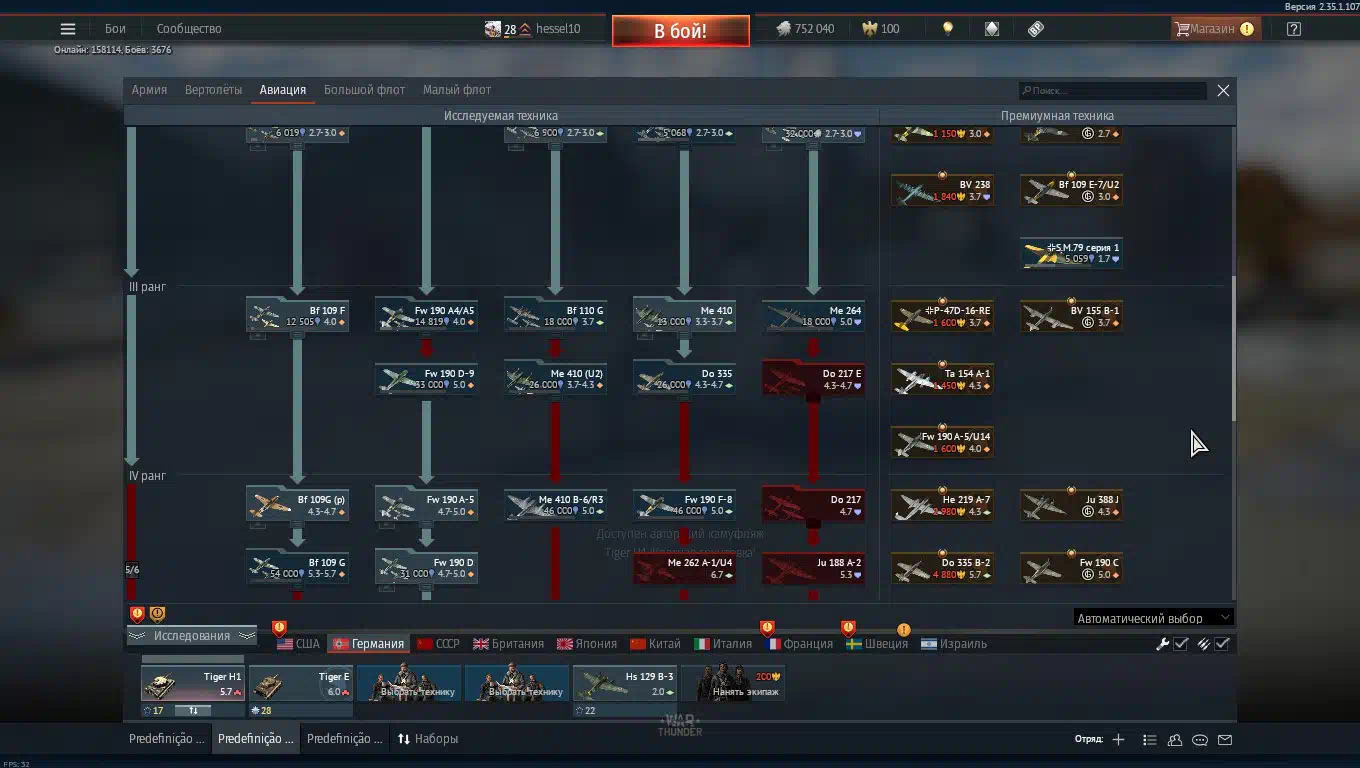
Task: Add squad member with plus icon
Action: tap(1118, 740)
